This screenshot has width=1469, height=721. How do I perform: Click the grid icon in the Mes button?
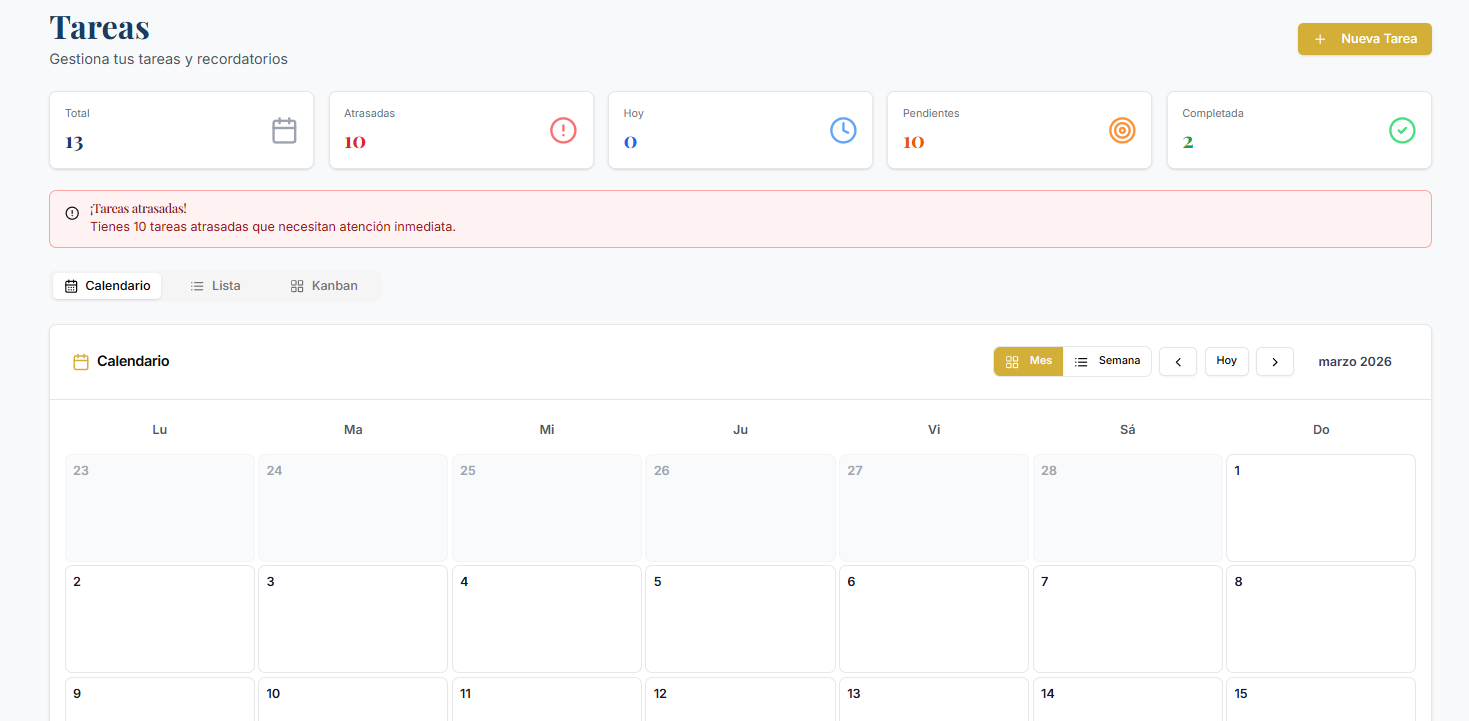tap(1012, 362)
